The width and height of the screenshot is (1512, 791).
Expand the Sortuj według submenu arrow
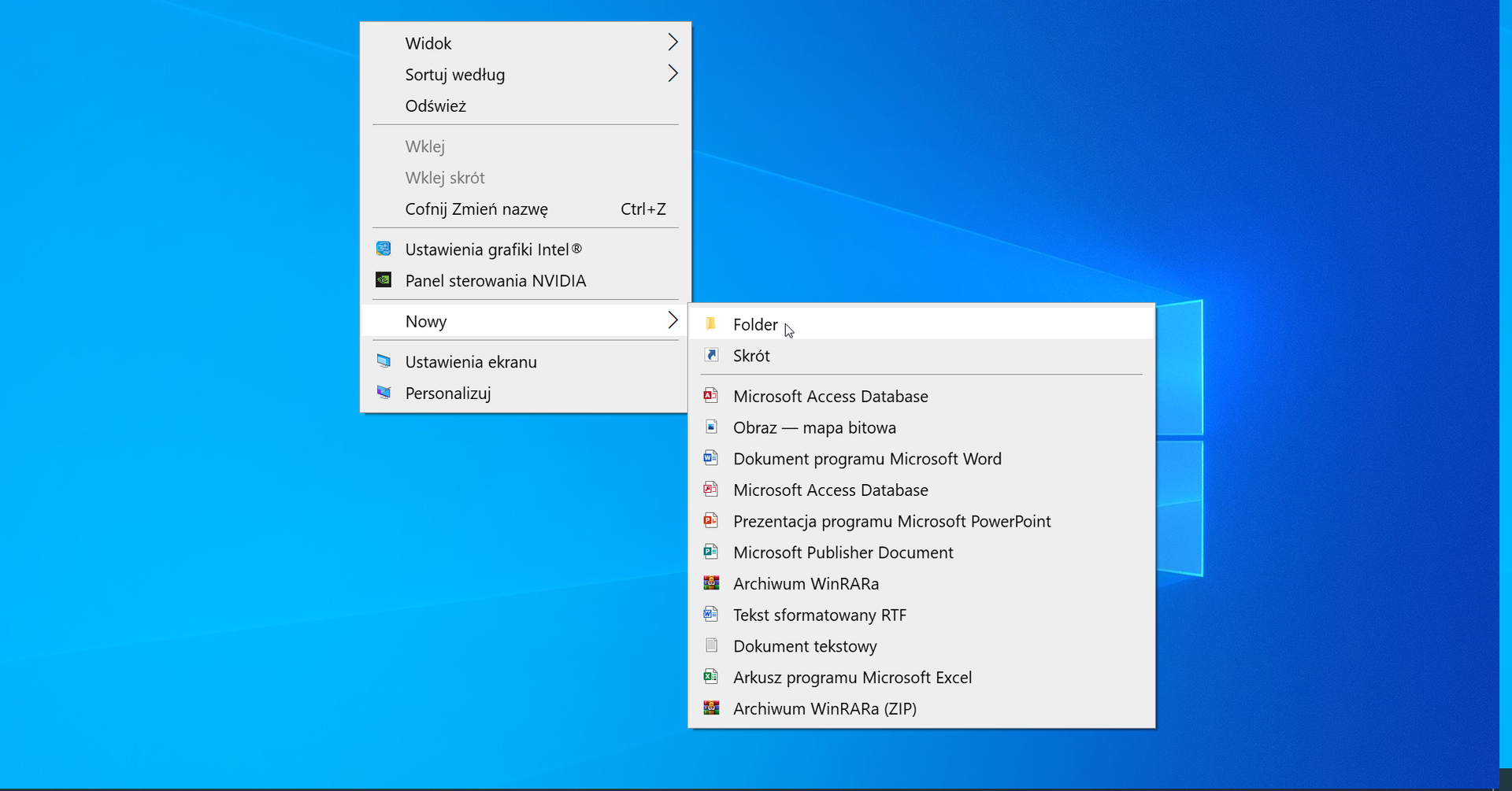[672, 74]
